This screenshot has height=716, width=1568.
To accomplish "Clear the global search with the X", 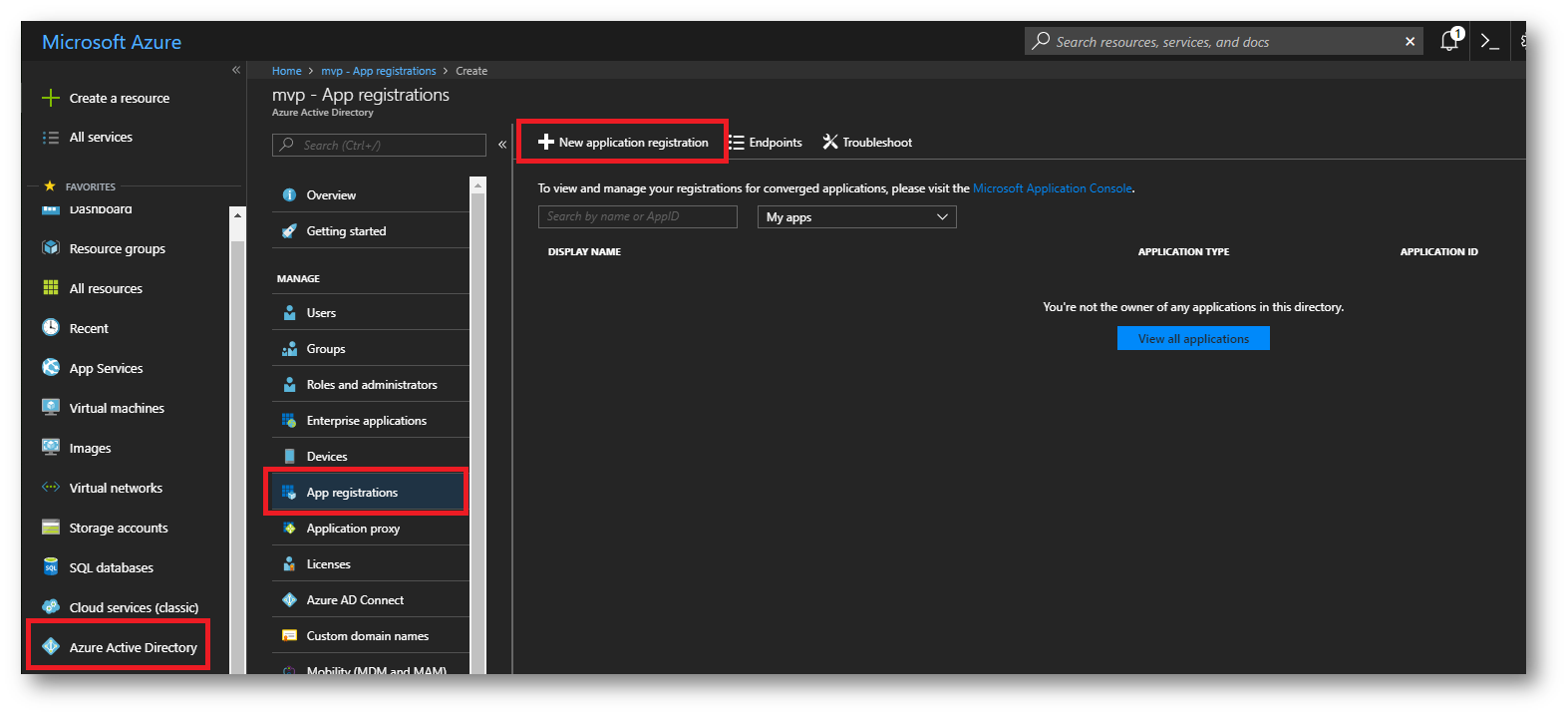I will click(x=1410, y=42).
